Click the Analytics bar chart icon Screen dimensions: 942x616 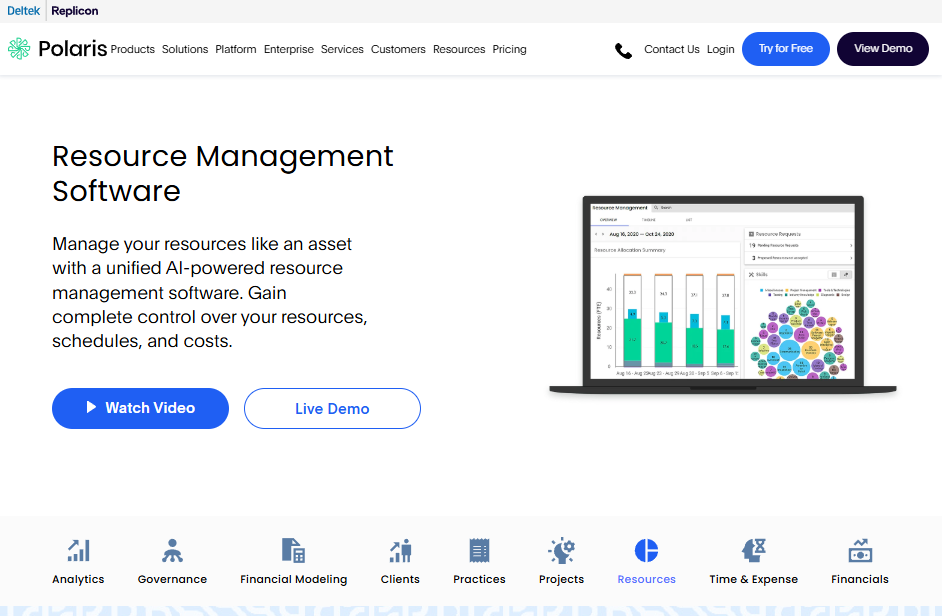tap(78, 550)
